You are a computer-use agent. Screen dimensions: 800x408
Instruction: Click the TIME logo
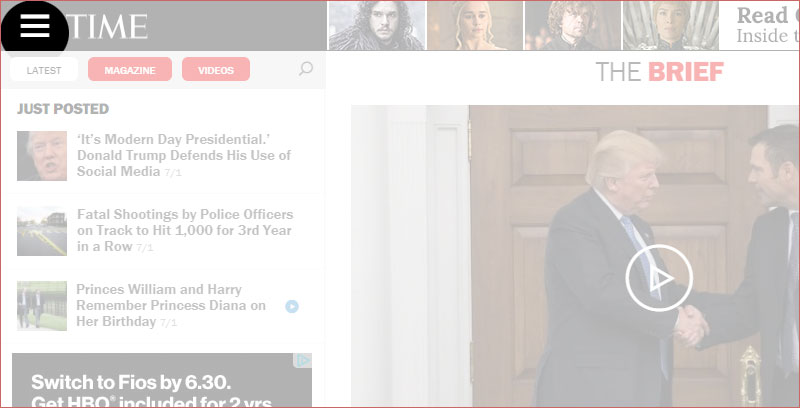pyautogui.click(x=107, y=27)
